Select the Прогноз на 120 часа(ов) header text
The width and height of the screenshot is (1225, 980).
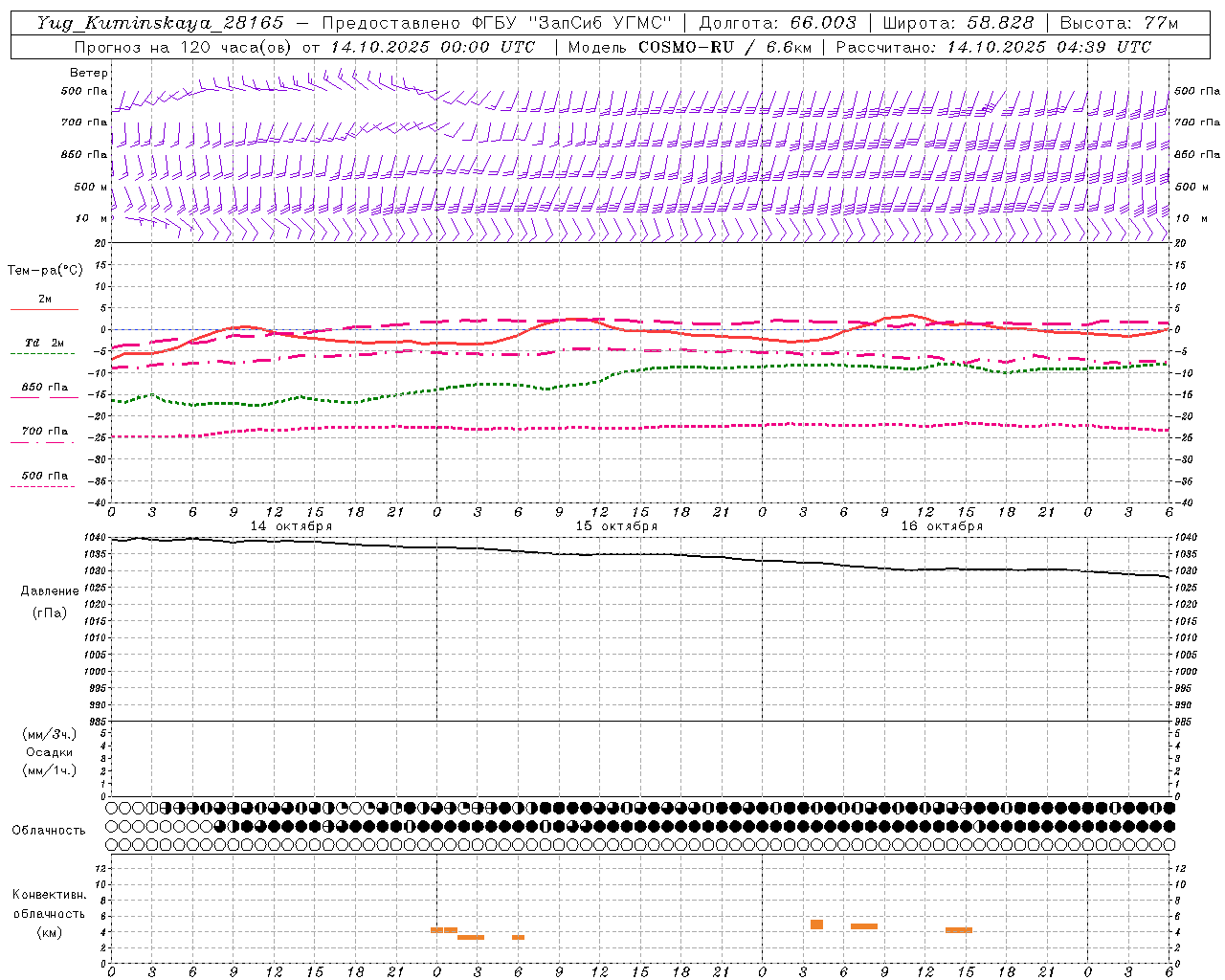coord(184,47)
